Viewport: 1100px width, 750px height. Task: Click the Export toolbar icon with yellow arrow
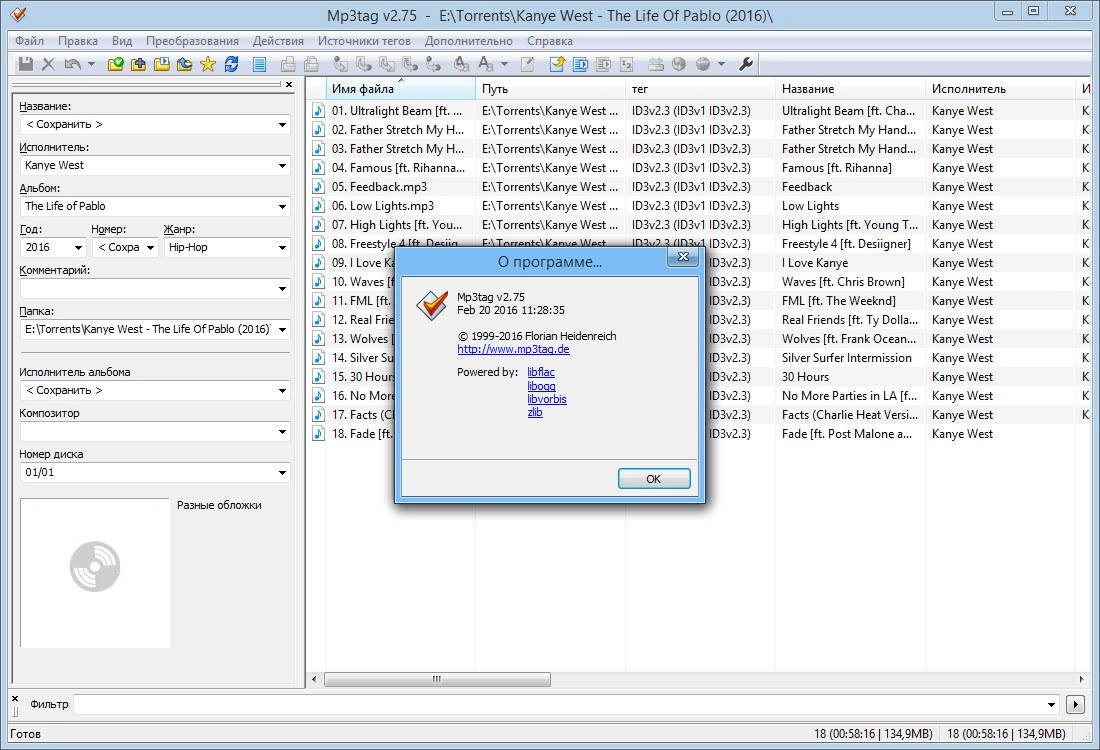click(x=557, y=65)
